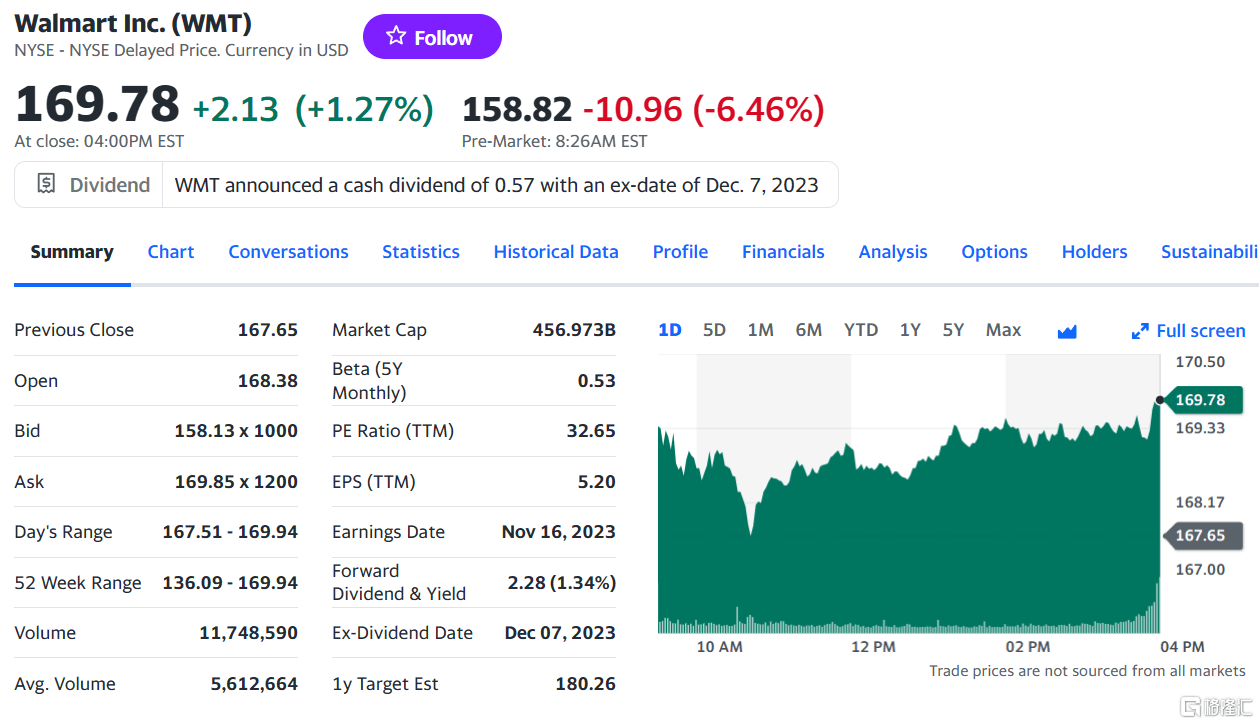Open the Chart tab
The image size is (1259, 724).
pos(171,252)
